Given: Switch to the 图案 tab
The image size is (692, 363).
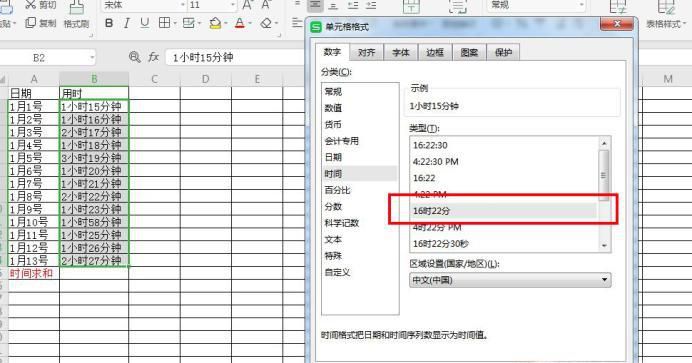Looking at the screenshot, I should [469, 52].
